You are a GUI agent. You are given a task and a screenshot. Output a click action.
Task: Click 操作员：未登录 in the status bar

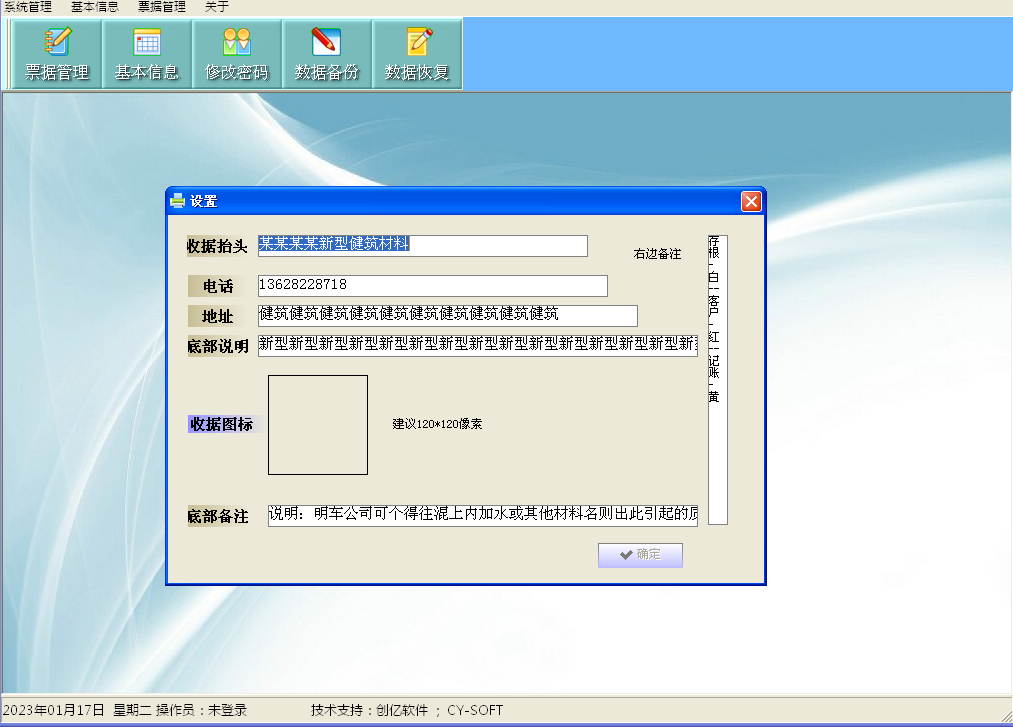202,710
